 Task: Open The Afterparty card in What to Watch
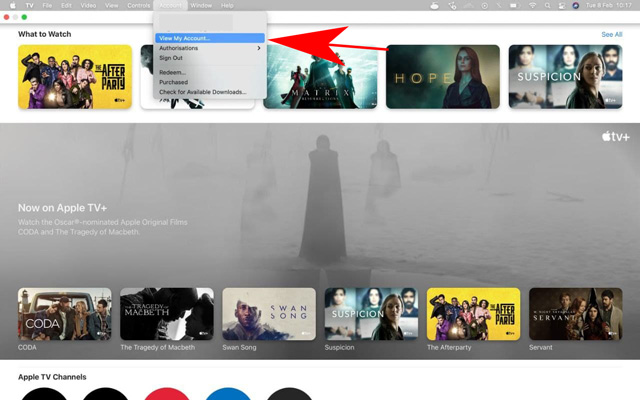pos(75,77)
